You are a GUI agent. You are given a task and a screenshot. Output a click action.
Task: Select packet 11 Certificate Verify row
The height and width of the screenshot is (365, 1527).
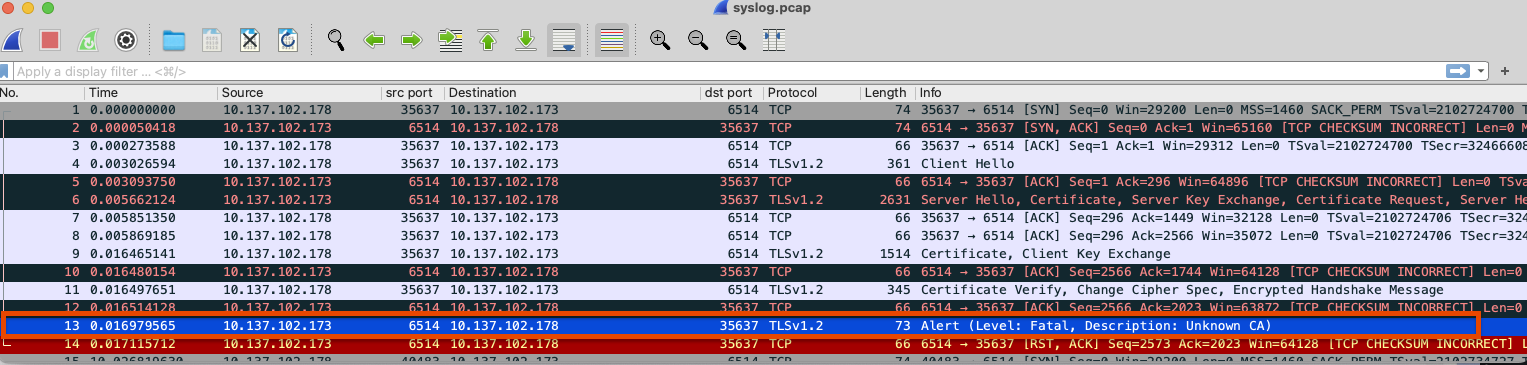763,290
